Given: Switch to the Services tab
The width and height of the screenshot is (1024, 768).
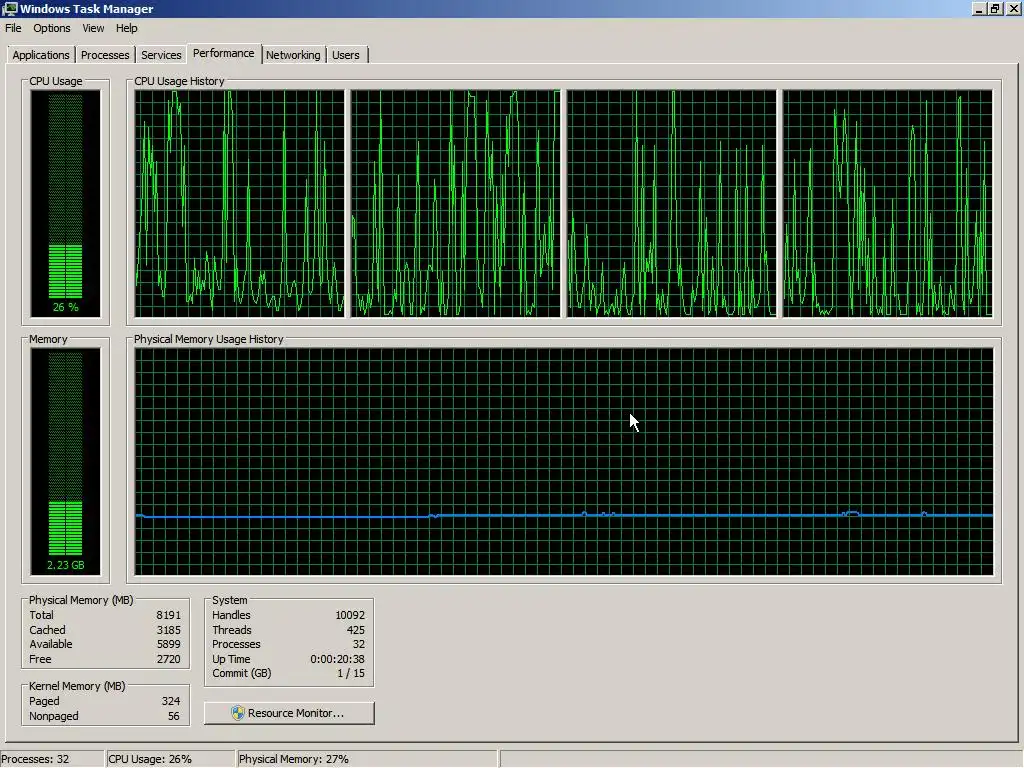Looking at the screenshot, I should (x=161, y=55).
